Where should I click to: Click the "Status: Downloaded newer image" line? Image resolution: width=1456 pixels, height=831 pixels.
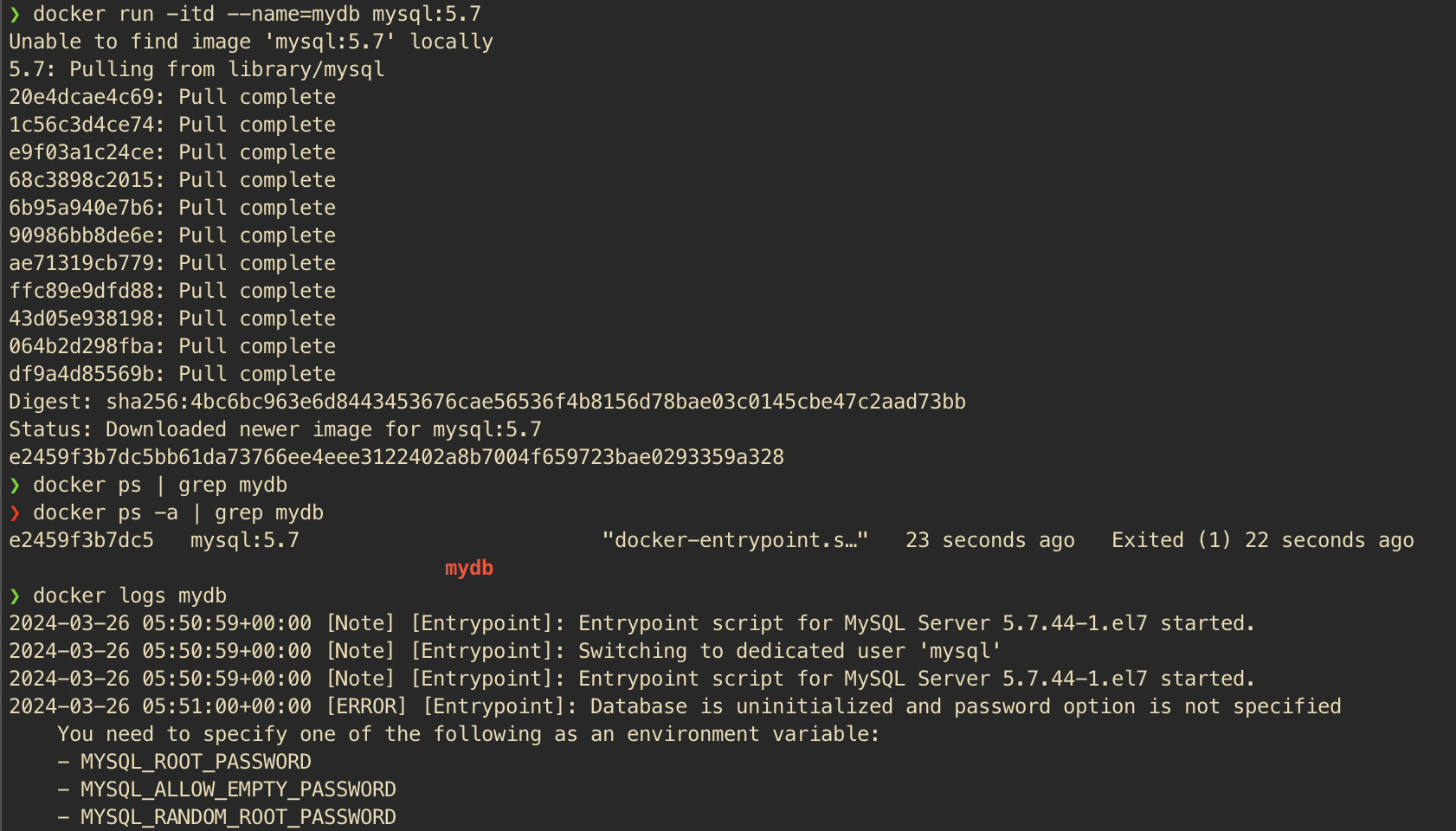(x=275, y=430)
